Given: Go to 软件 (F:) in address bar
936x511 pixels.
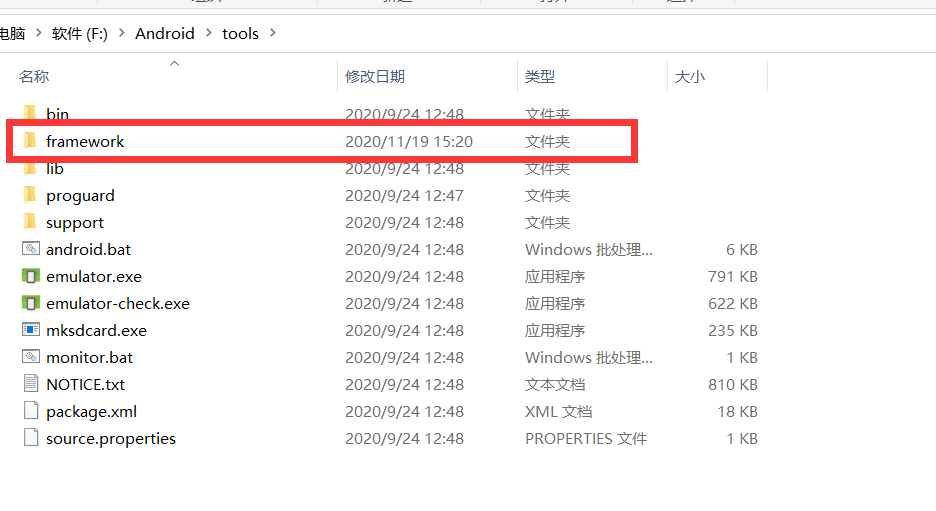Looking at the screenshot, I should (79, 33).
